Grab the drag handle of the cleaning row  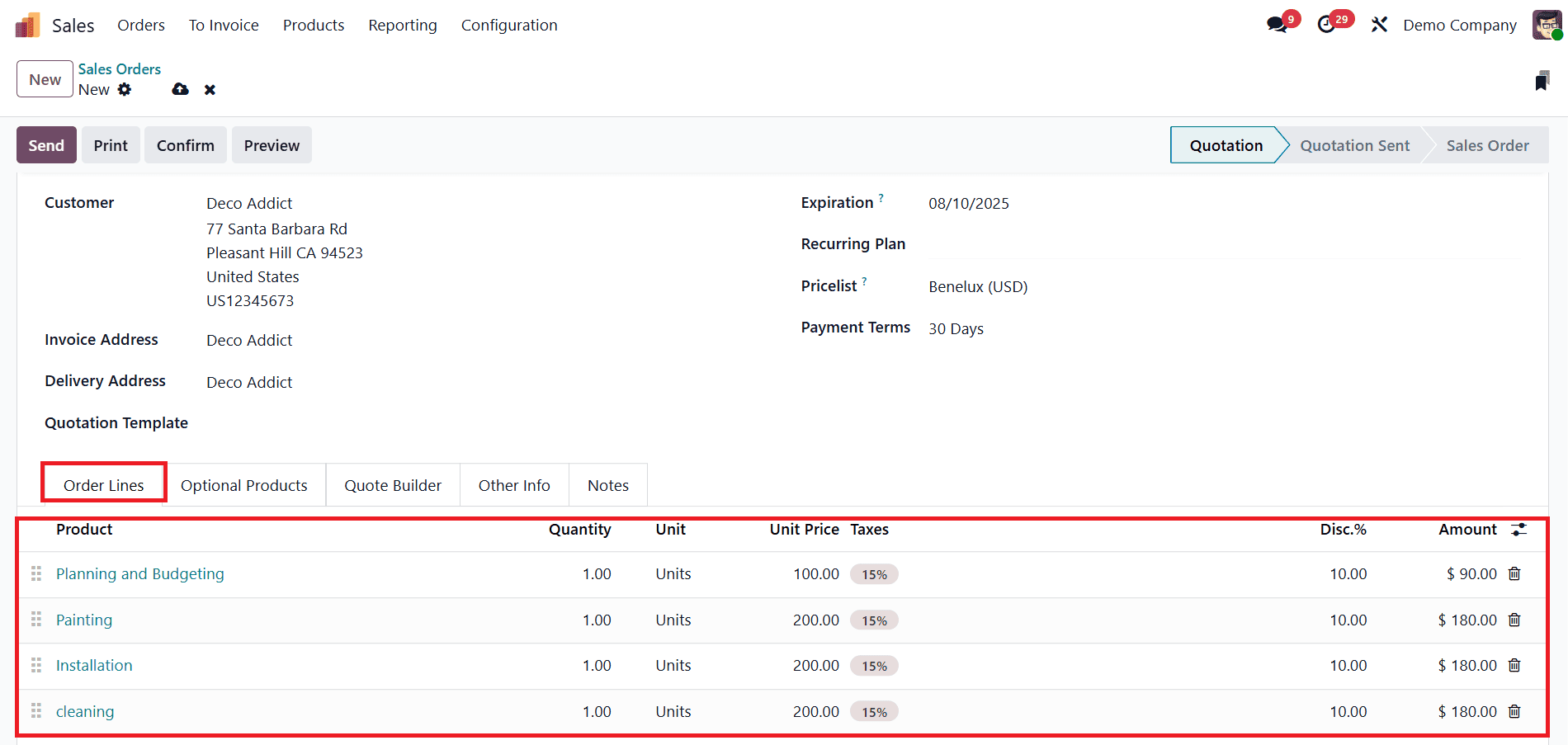(36, 711)
